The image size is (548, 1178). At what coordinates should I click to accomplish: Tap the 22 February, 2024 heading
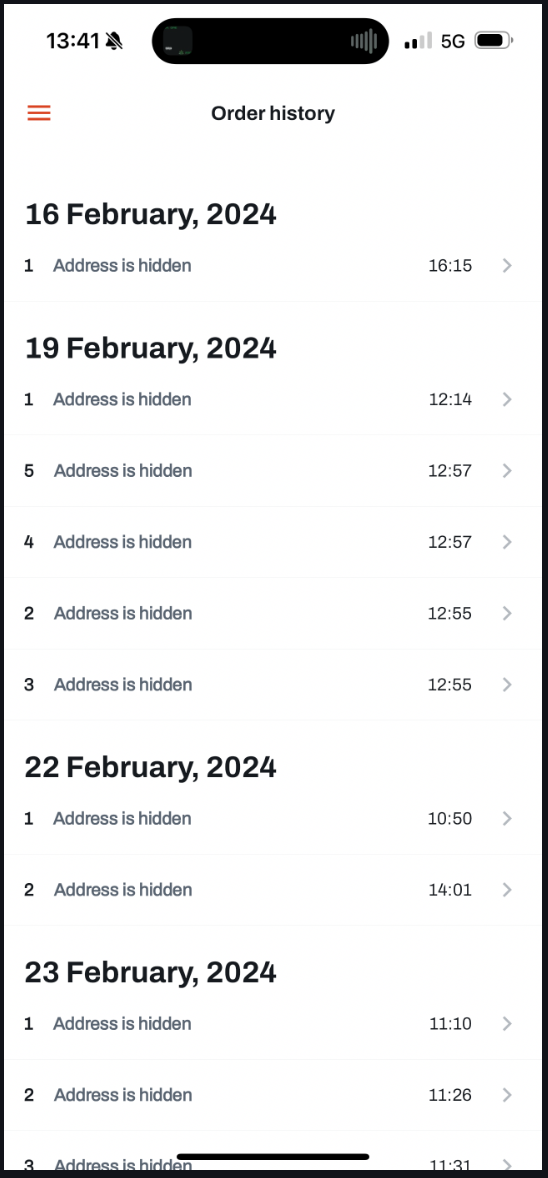point(150,767)
